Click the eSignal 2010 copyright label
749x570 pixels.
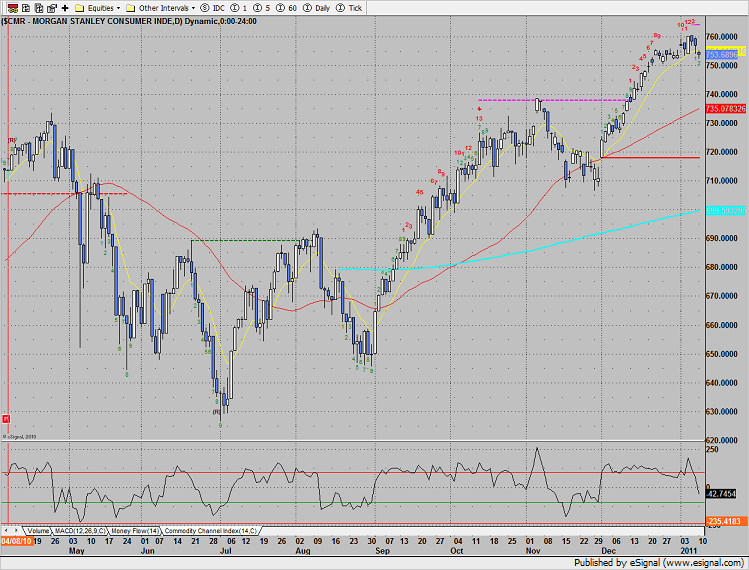[20, 436]
